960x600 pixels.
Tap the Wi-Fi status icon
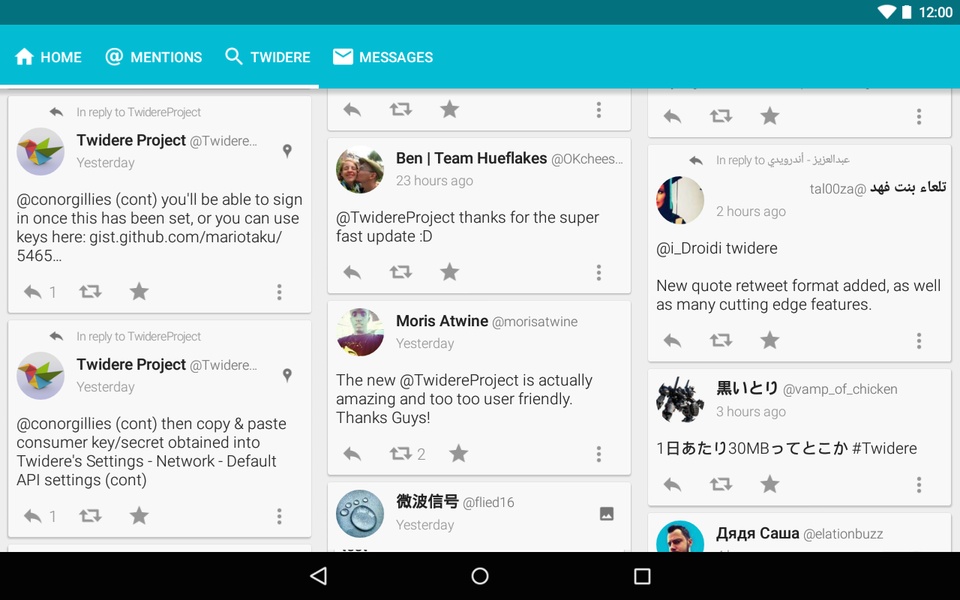click(886, 12)
